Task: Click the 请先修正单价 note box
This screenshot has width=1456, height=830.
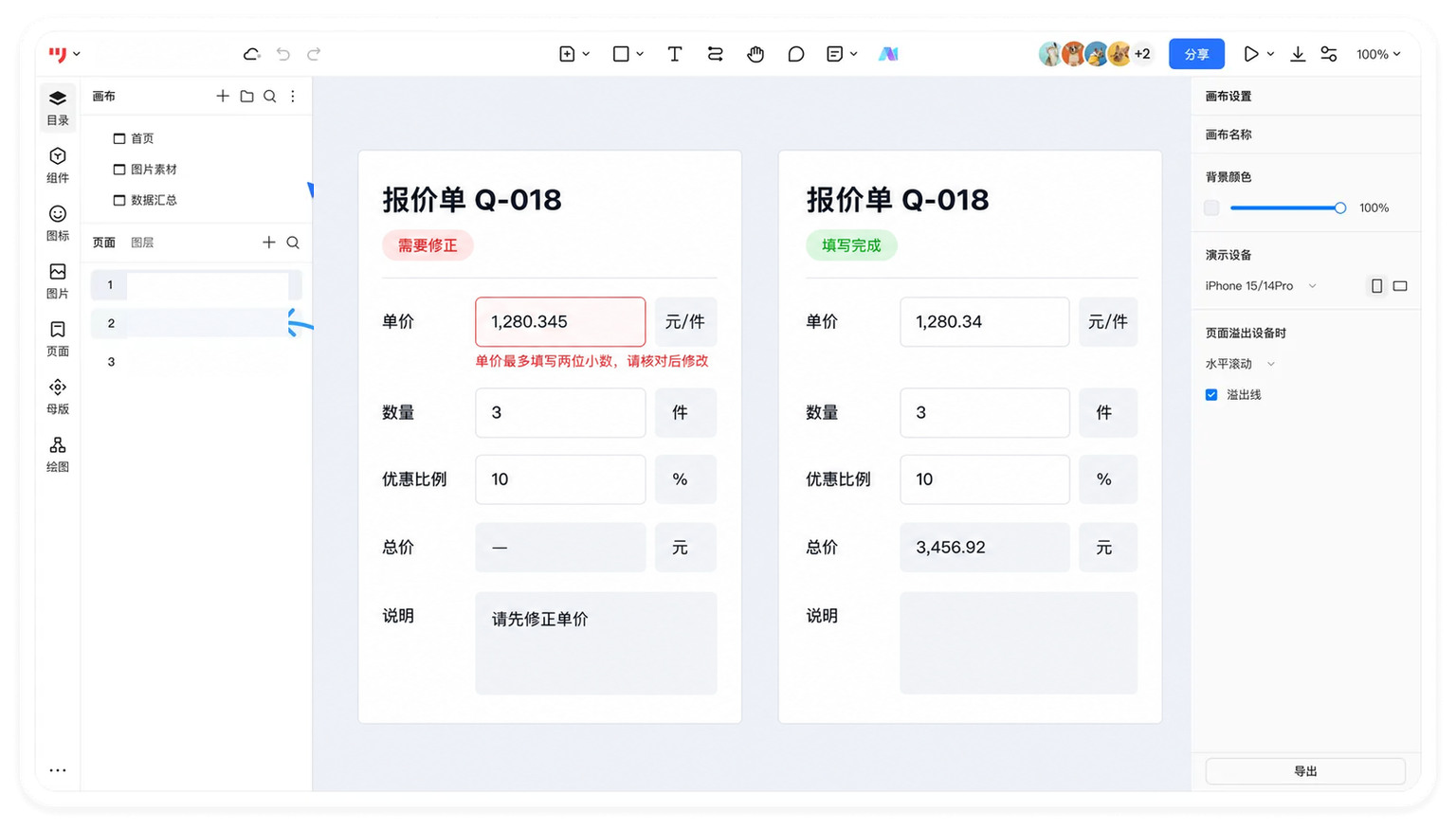Action: (596, 643)
